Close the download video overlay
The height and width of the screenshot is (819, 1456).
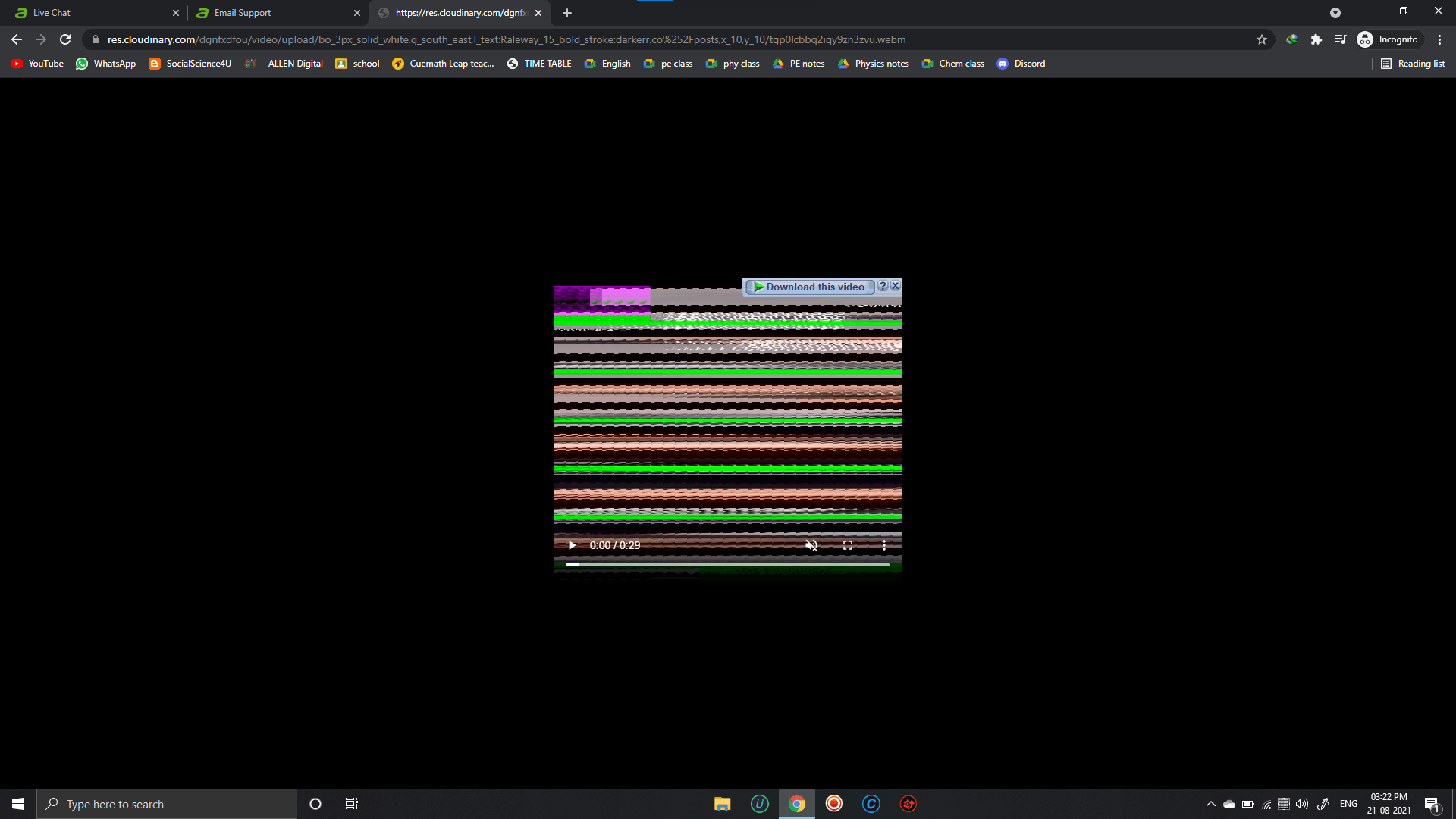tap(896, 286)
